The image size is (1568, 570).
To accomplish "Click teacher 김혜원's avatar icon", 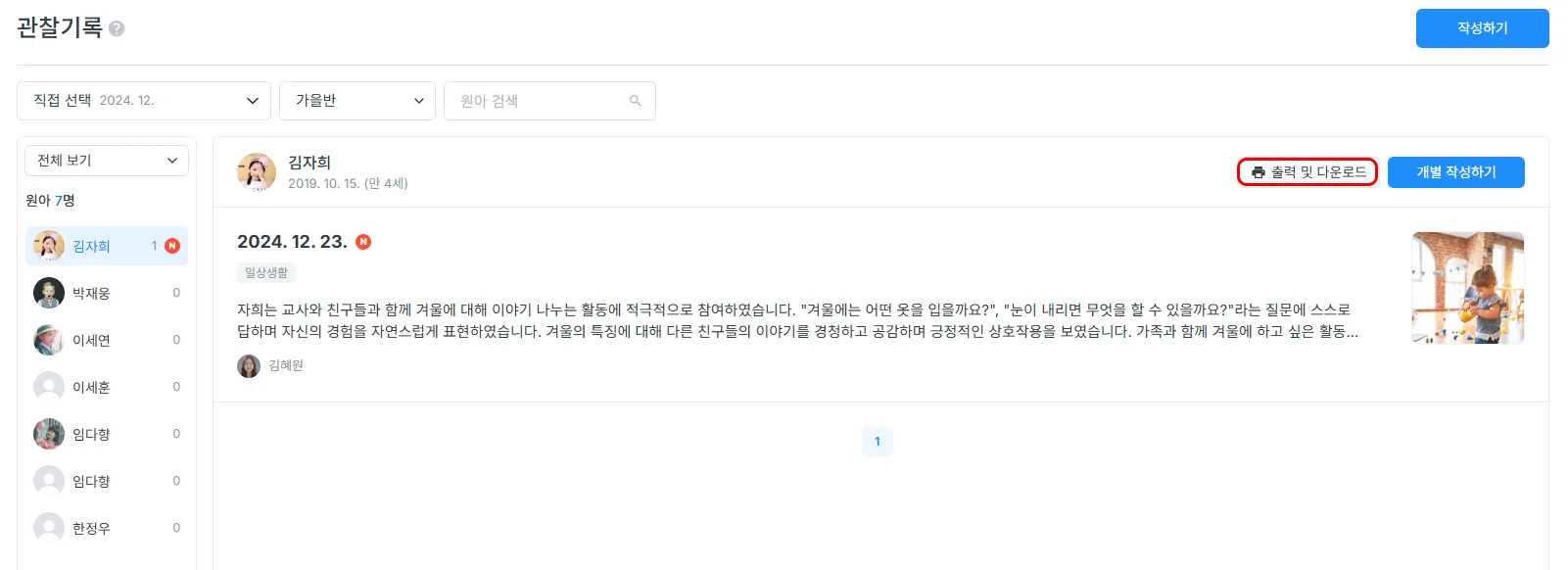I will [249, 366].
